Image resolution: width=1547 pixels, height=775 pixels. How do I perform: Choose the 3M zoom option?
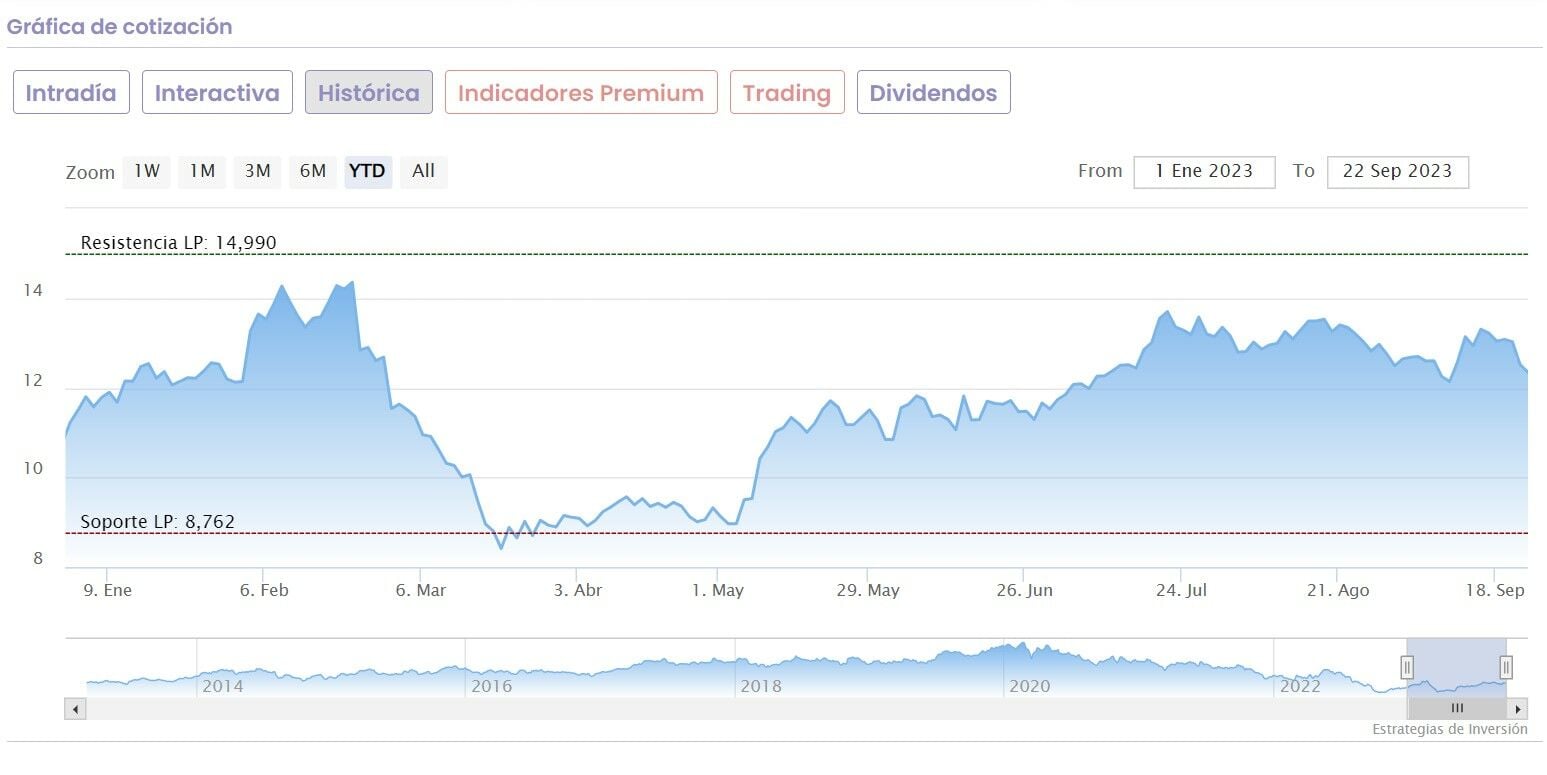pos(258,171)
